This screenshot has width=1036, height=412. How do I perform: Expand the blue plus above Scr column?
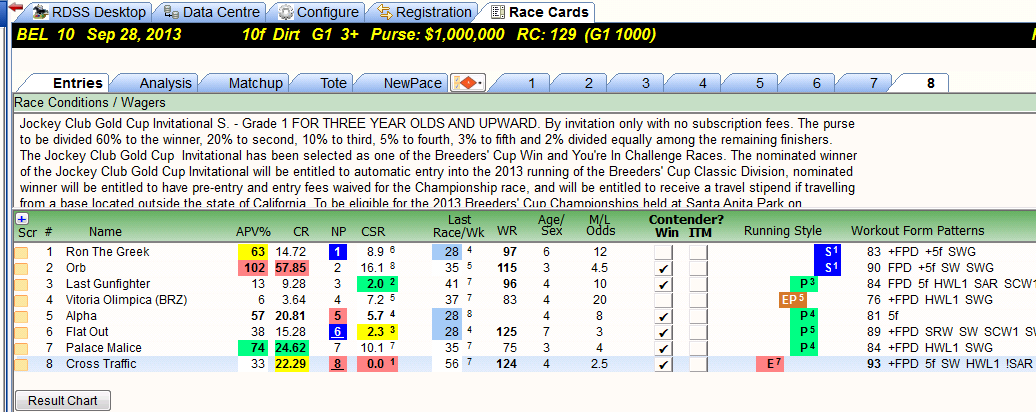[20, 219]
